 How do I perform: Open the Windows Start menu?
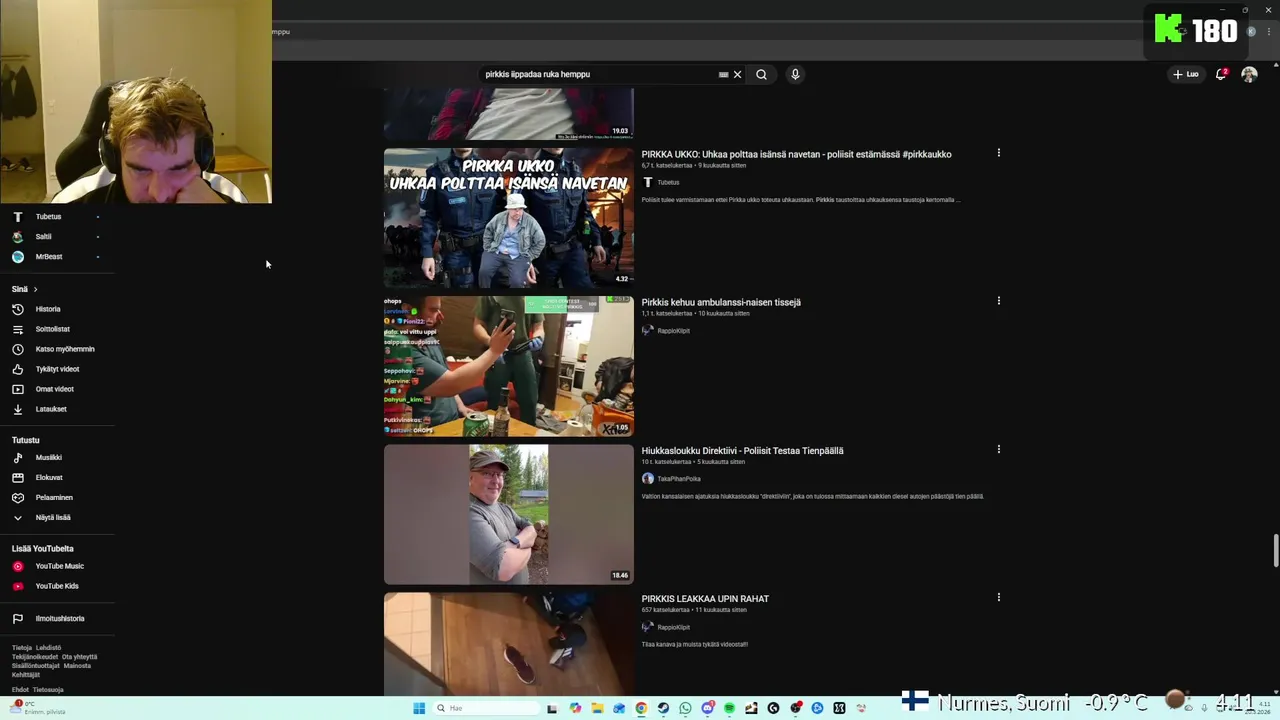(419, 708)
